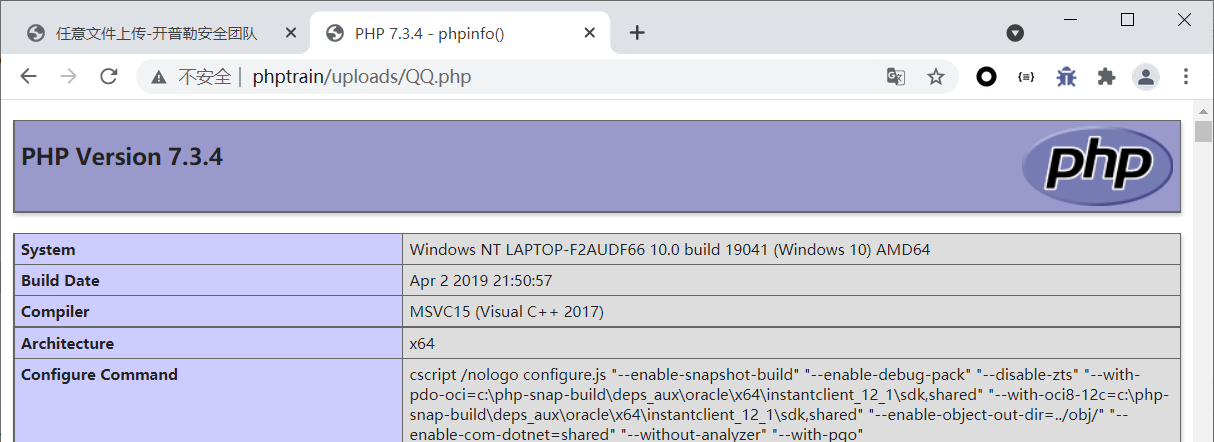Minimize the Chrome window
The image size is (1214, 442).
click(1070, 20)
